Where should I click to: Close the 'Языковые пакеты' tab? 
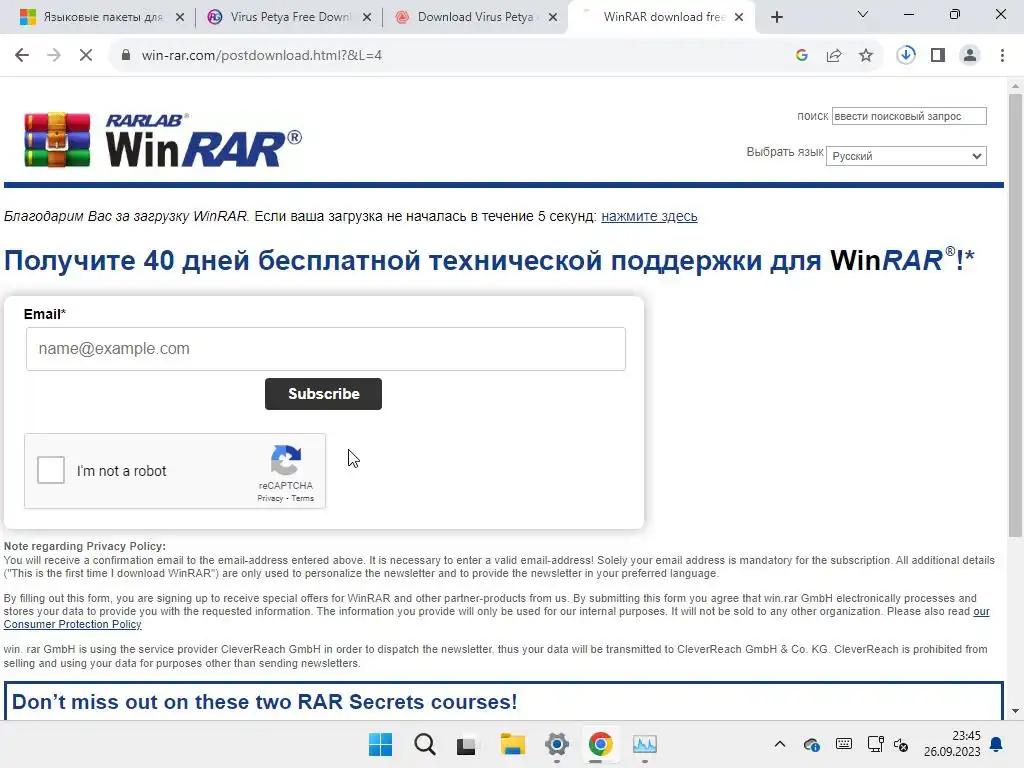(x=180, y=18)
